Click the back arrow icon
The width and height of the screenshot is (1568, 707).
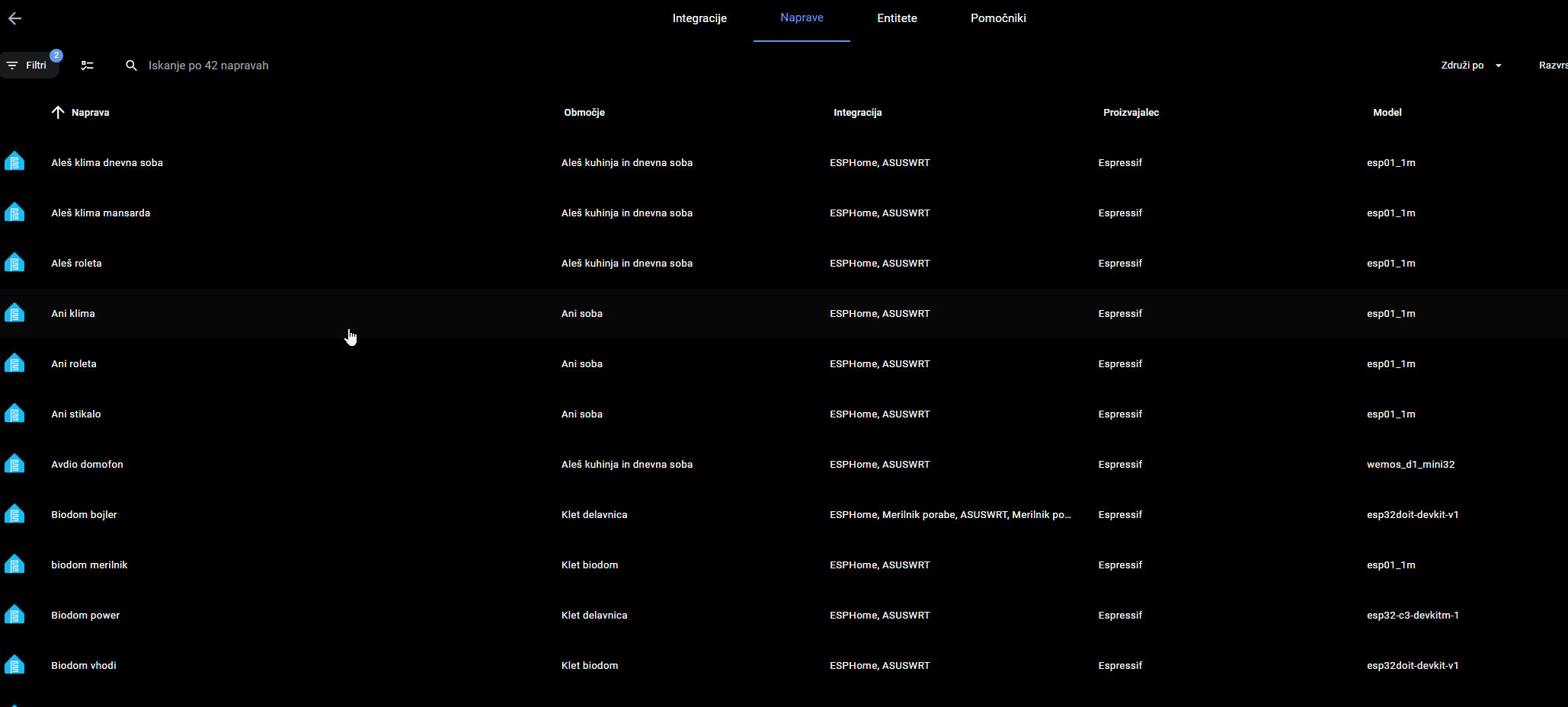(14, 18)
